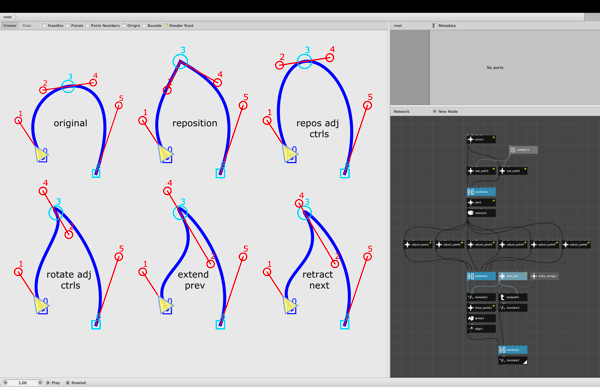Enable the Points checkbox
600x387 pixels.
(68, 26)
